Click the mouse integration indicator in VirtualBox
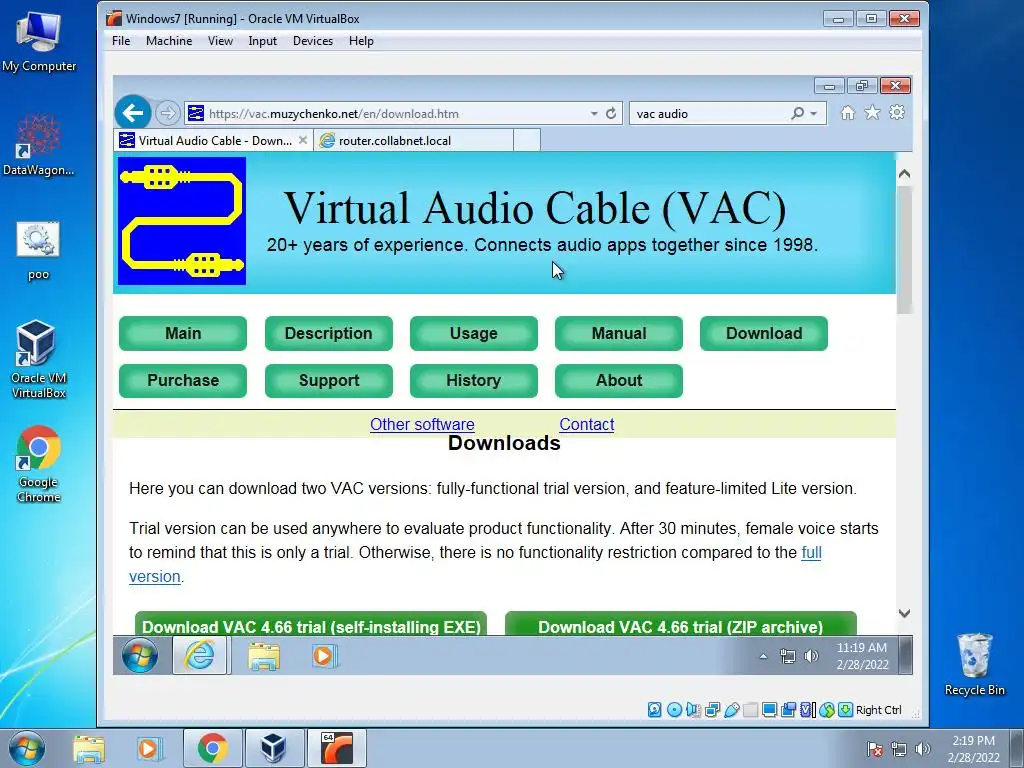 [x=827, y=710]
